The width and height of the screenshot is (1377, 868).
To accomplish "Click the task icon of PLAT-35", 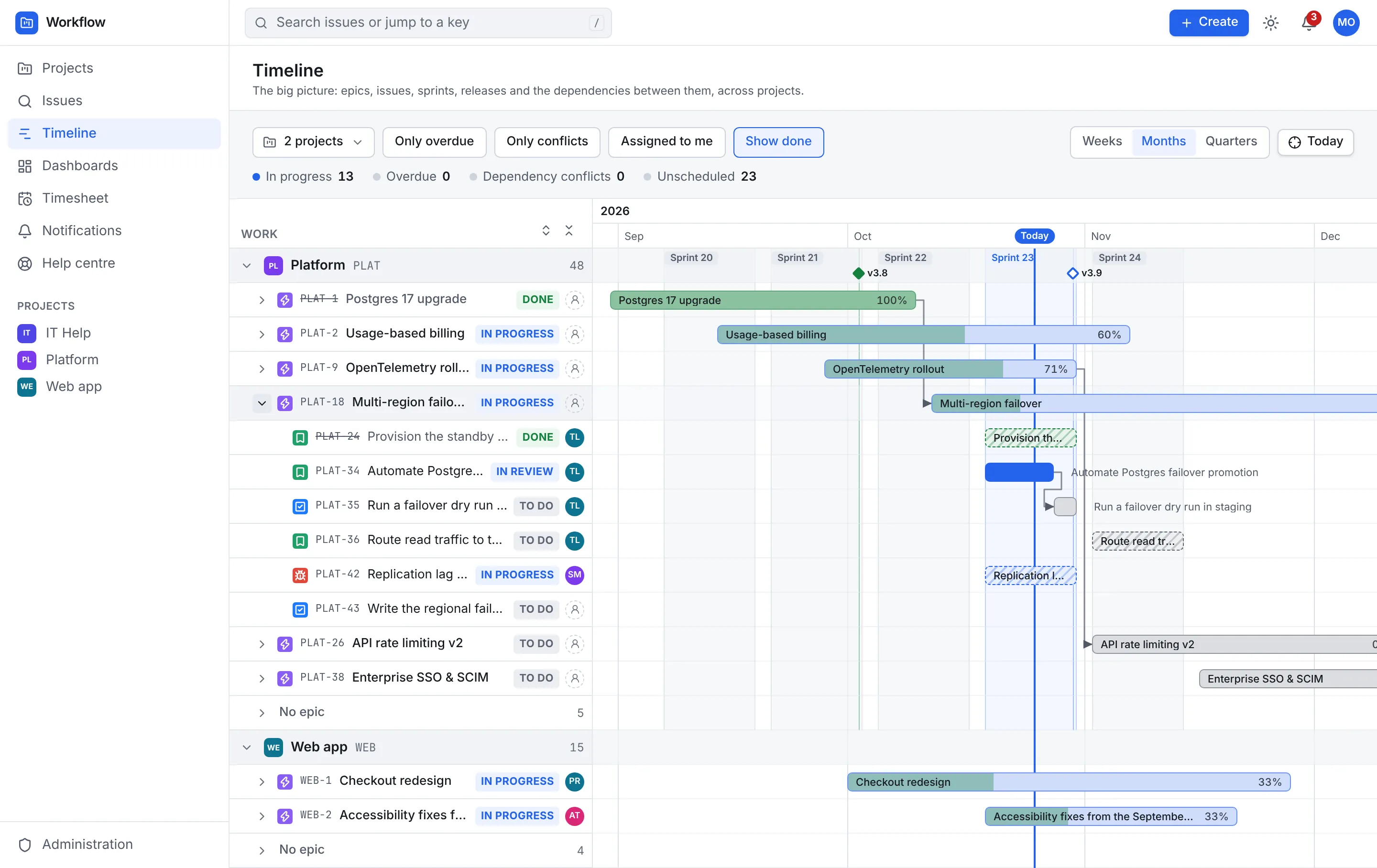I will (300, 507).
